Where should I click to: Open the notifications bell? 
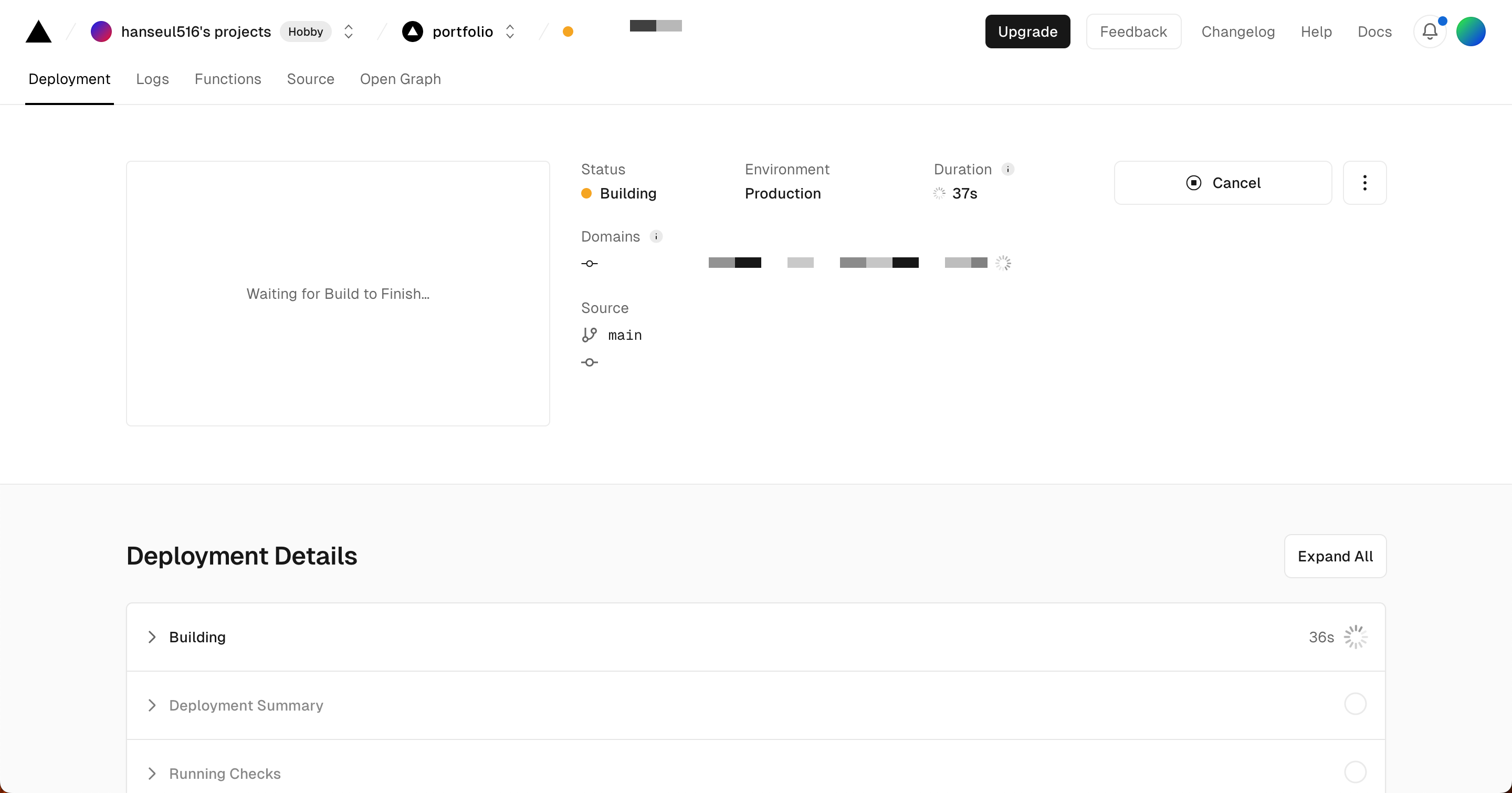pos(1429,32)
